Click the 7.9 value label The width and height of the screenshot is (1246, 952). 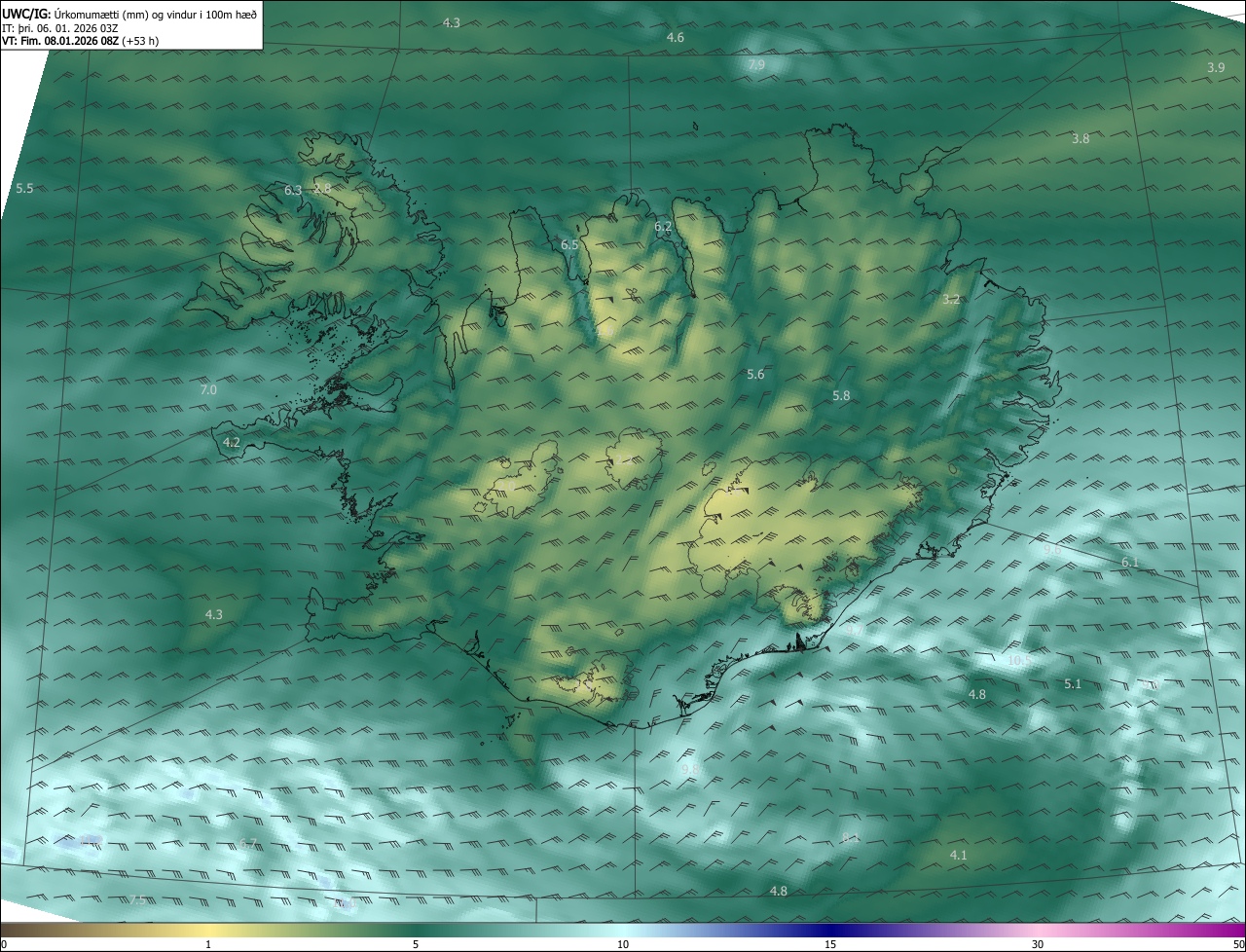pos(756,64)
